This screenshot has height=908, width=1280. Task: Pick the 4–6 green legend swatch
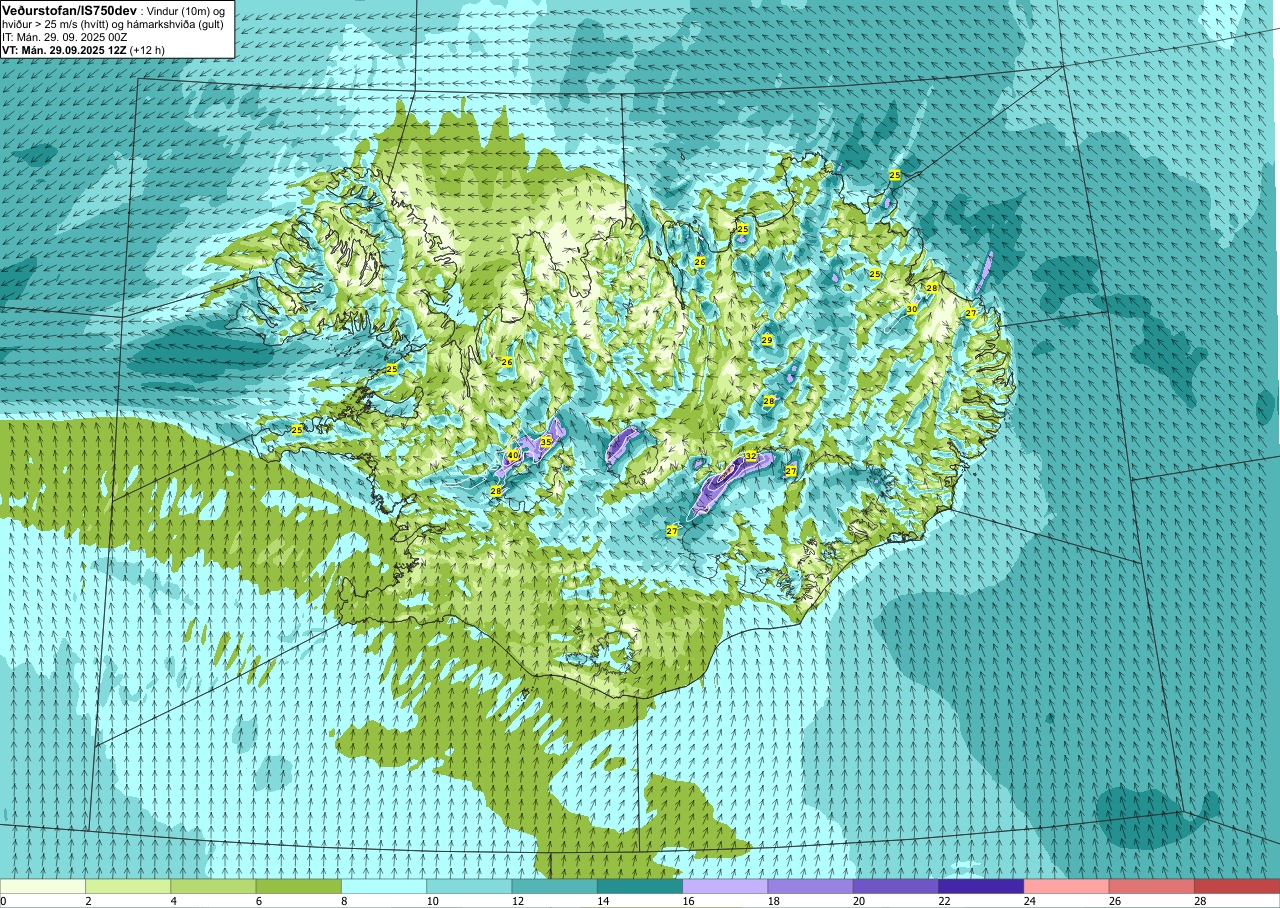coord(213,886)
